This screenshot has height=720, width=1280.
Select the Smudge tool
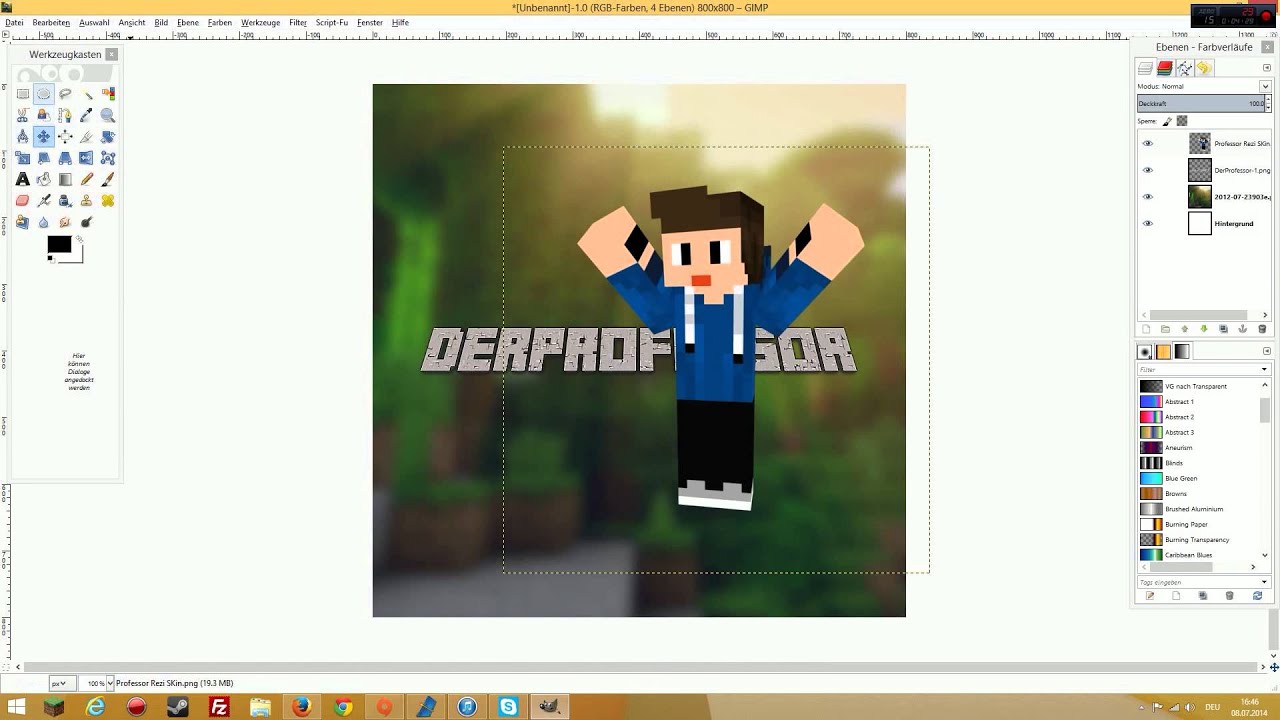click(x=65, y=222)
